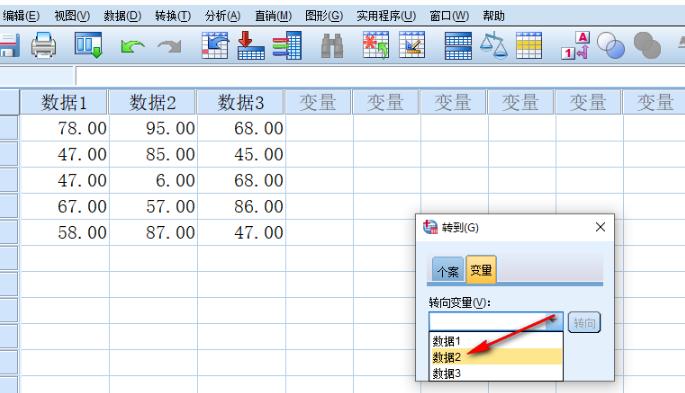Click the Split file icon

[x=458, y=46]
